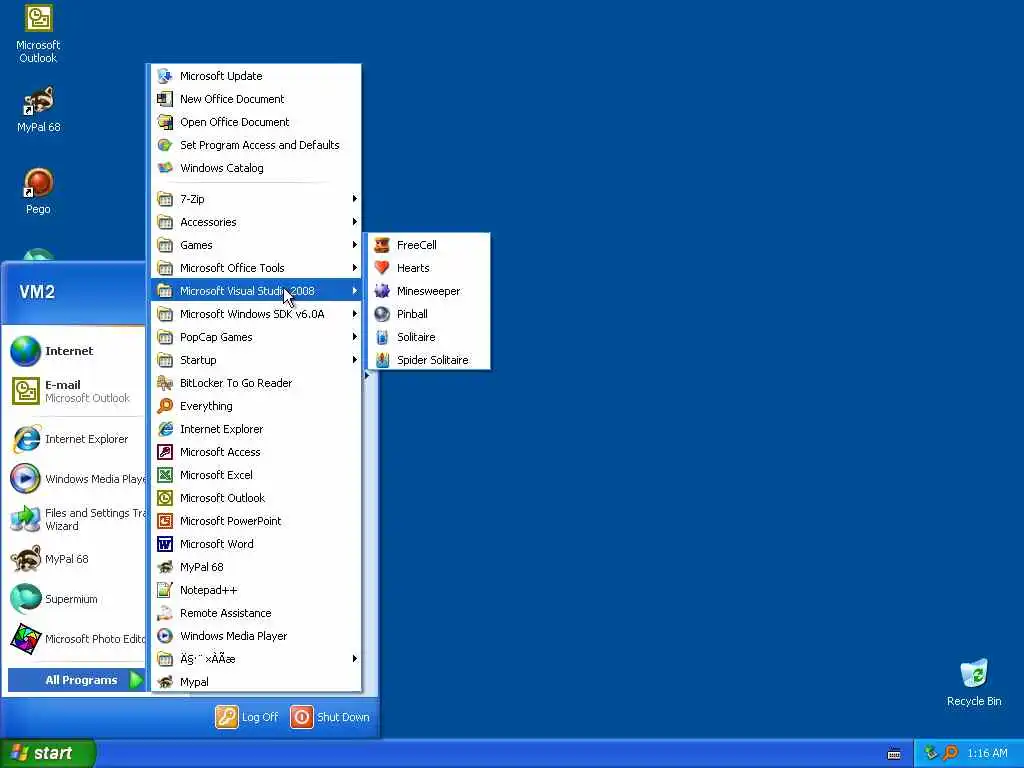Expand the Startup submenu arrow
1024x768 pixels.
point(355,360)
